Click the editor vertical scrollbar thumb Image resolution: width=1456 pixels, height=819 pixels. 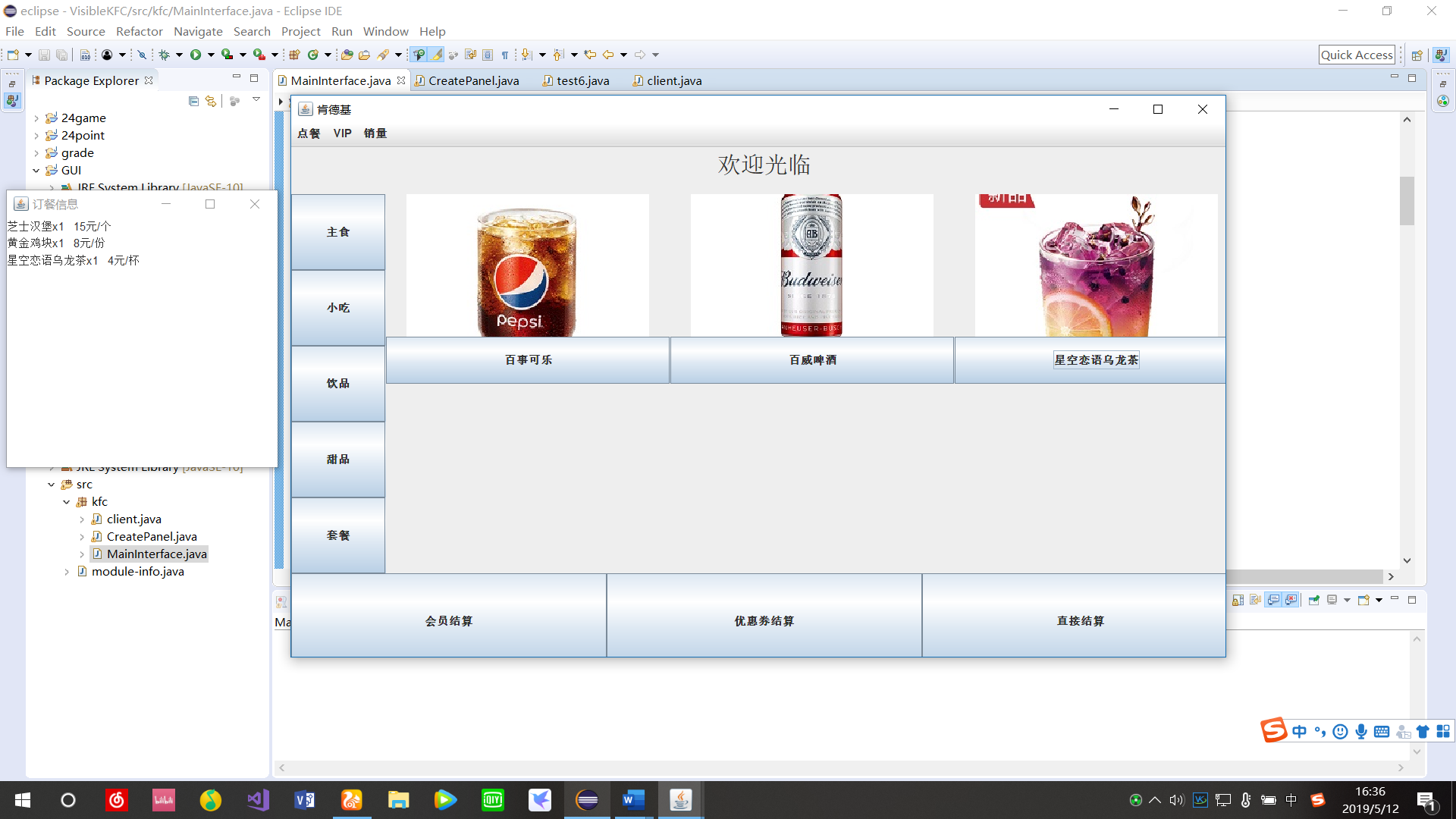click(1407, 201)
